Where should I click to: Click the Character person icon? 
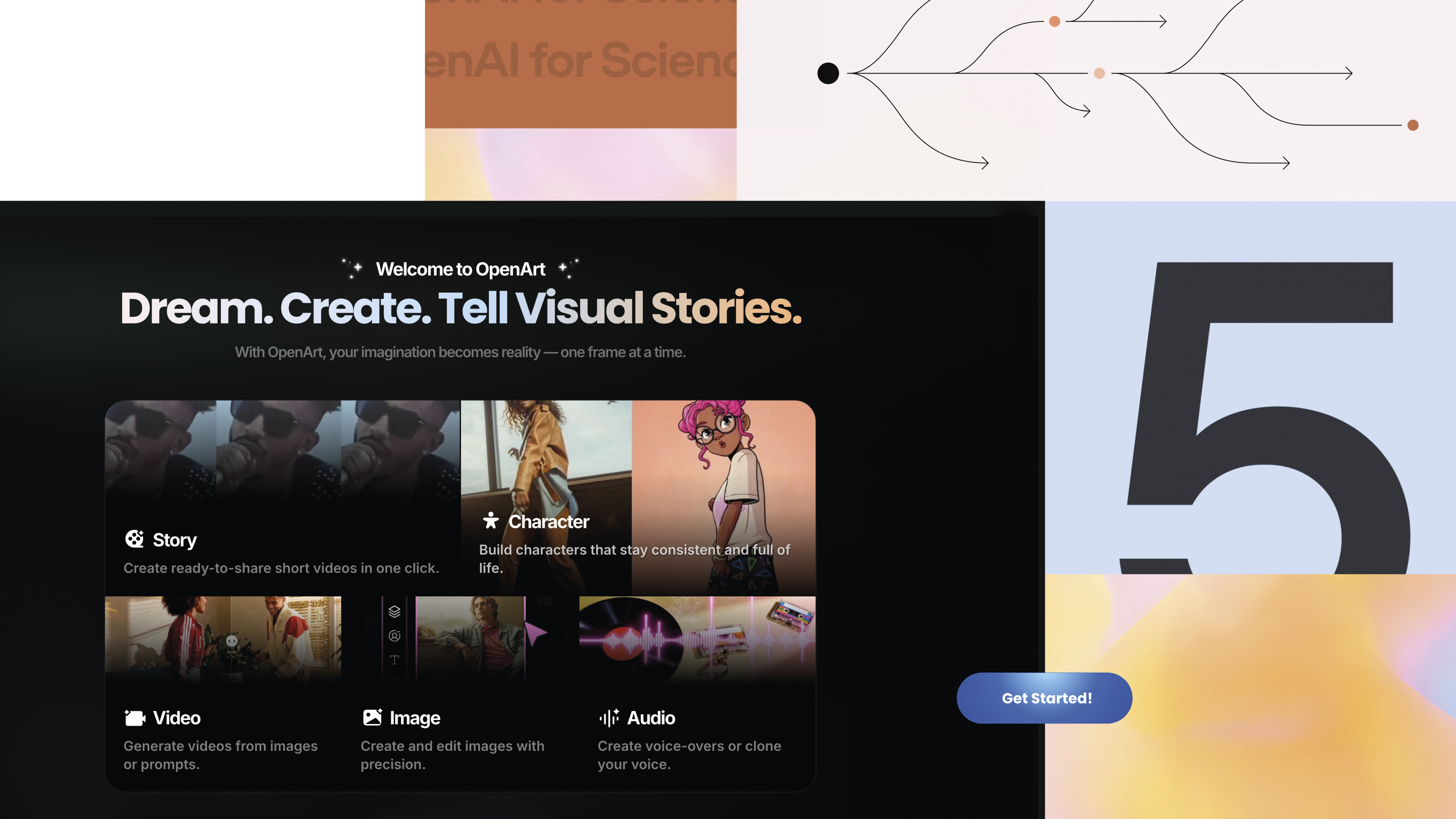point(491,522)
